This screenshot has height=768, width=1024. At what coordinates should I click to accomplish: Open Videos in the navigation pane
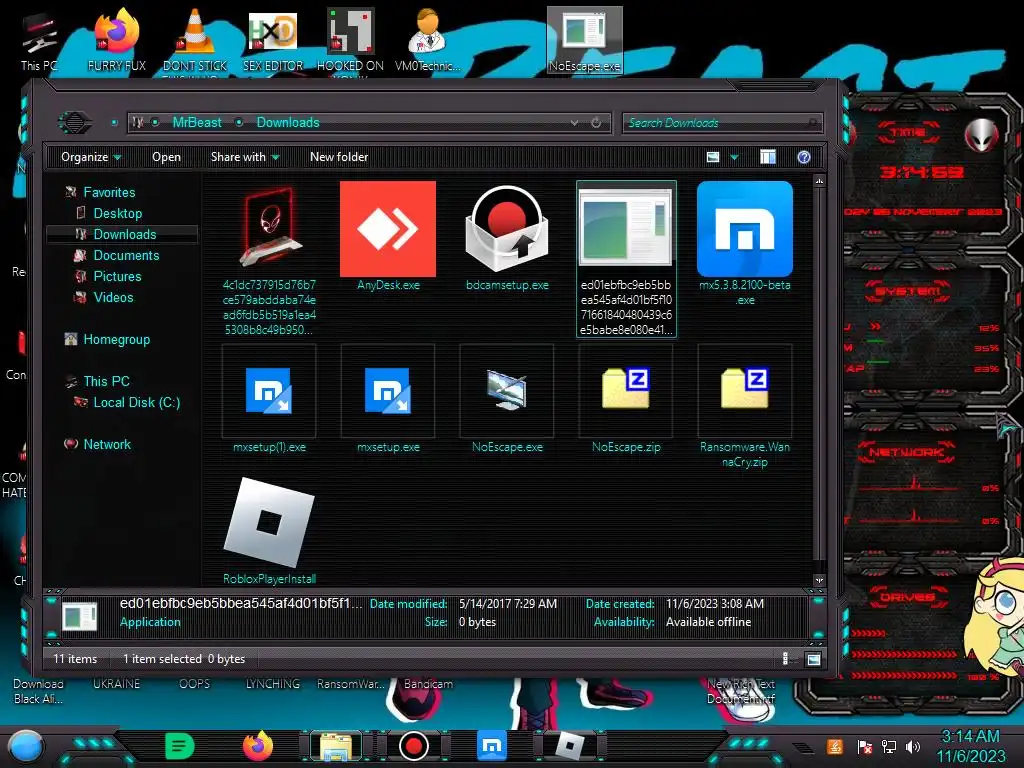(113, 297)
